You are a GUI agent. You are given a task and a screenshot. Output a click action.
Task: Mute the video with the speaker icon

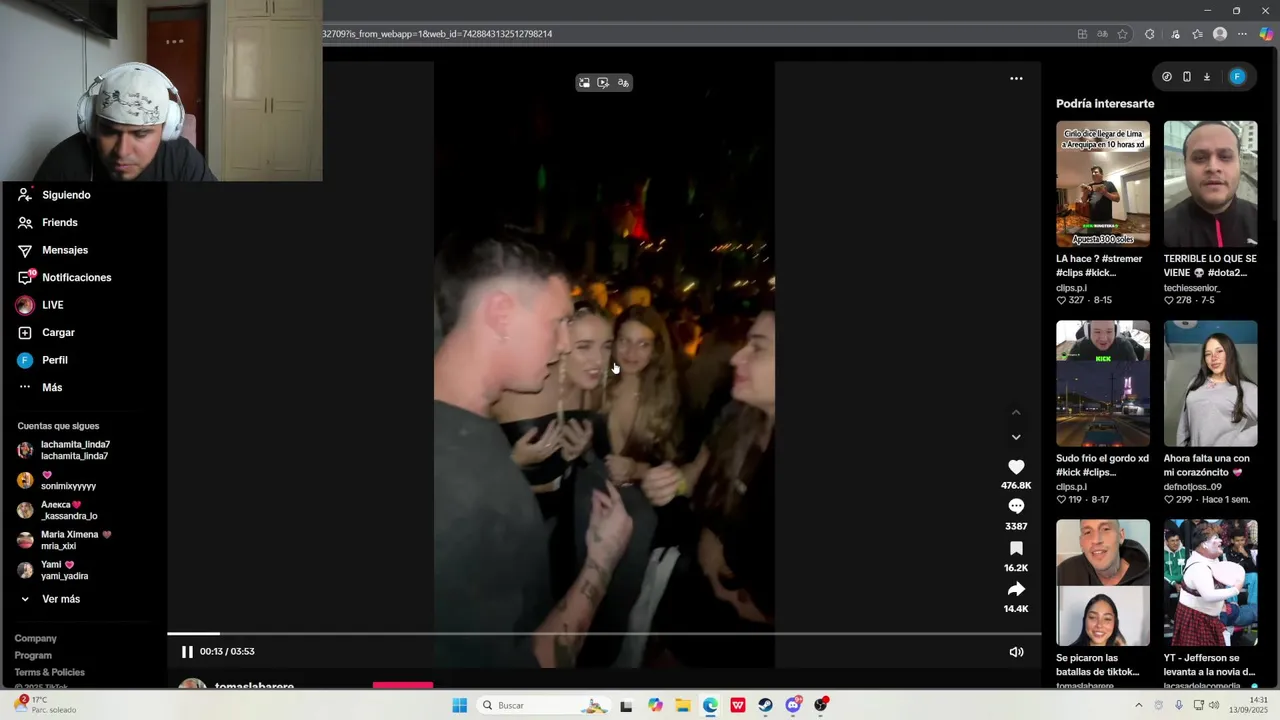coord(1016,652)
